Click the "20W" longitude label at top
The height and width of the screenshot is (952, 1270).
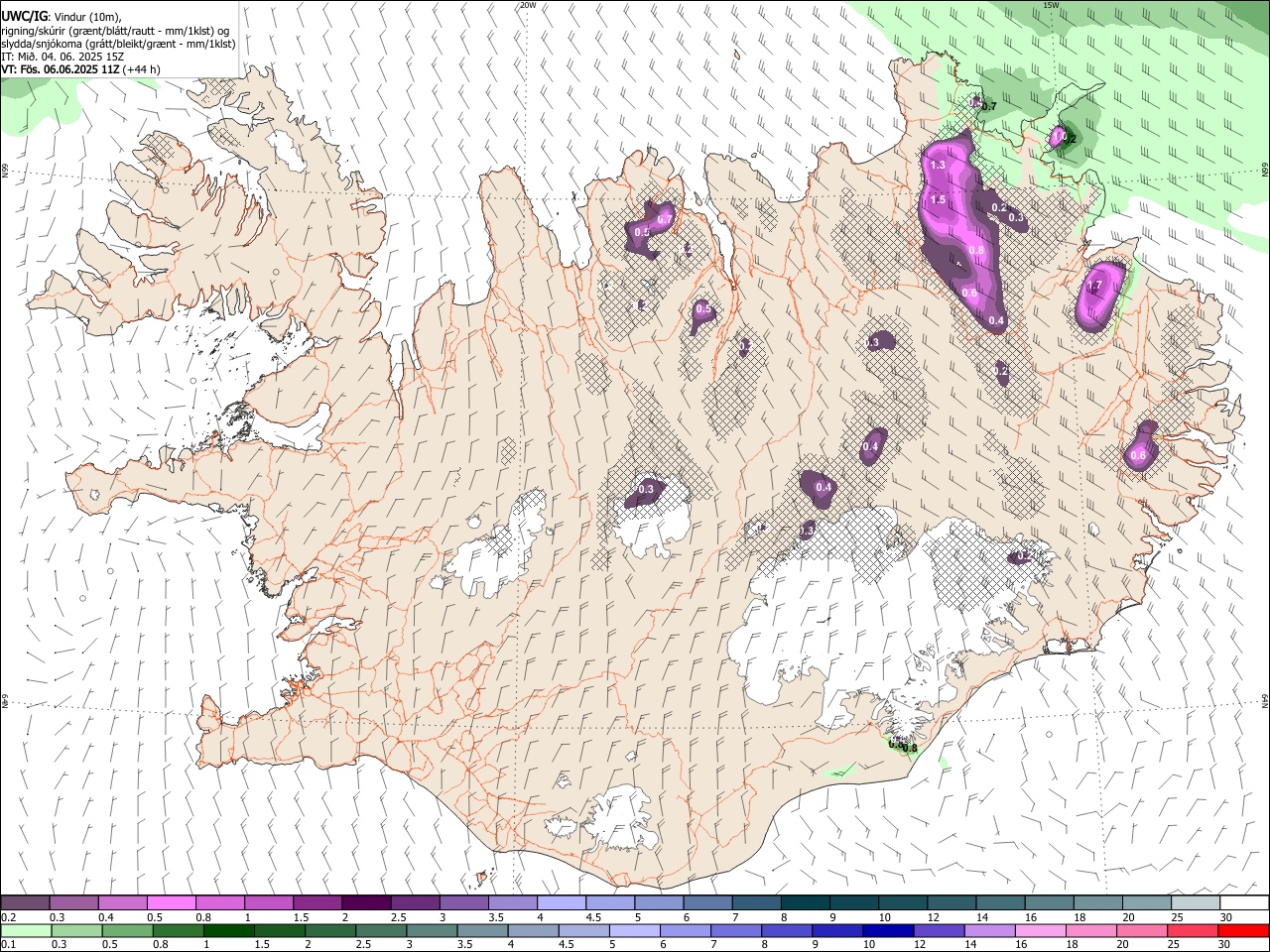coord(528,5)
